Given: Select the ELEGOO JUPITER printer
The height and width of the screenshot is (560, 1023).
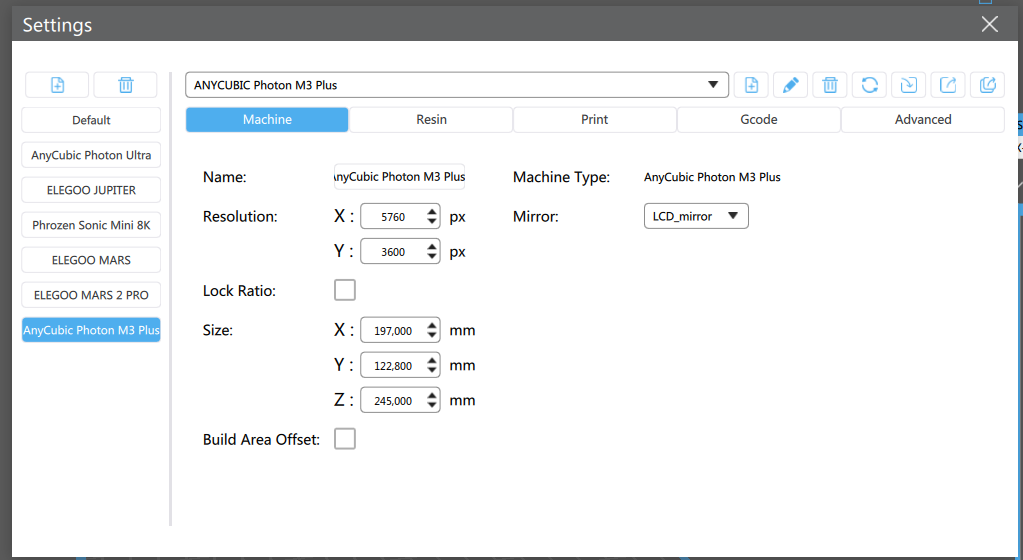Looking at the screenshot, I should 91,190.
